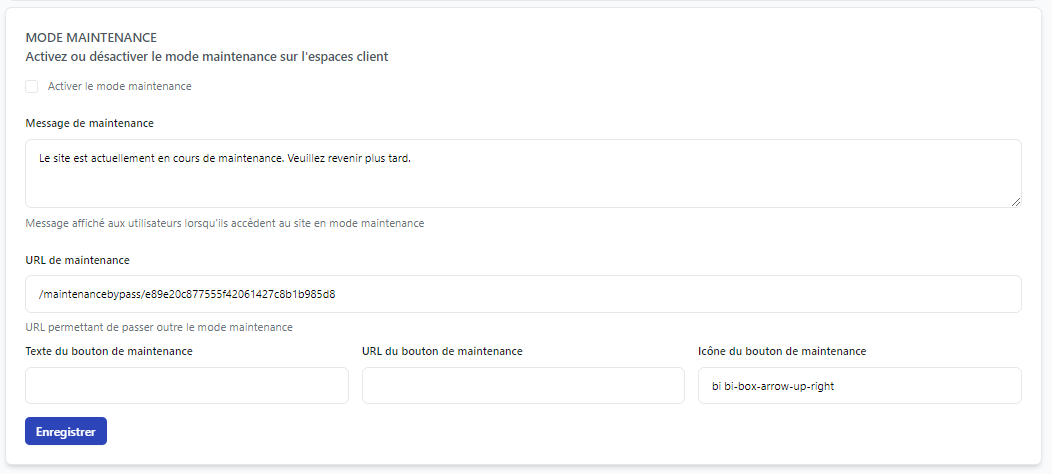Focus the empty 'Texte du bouton de maintenance' input
Screen dimensions: 1052x474
coord(186,386)
